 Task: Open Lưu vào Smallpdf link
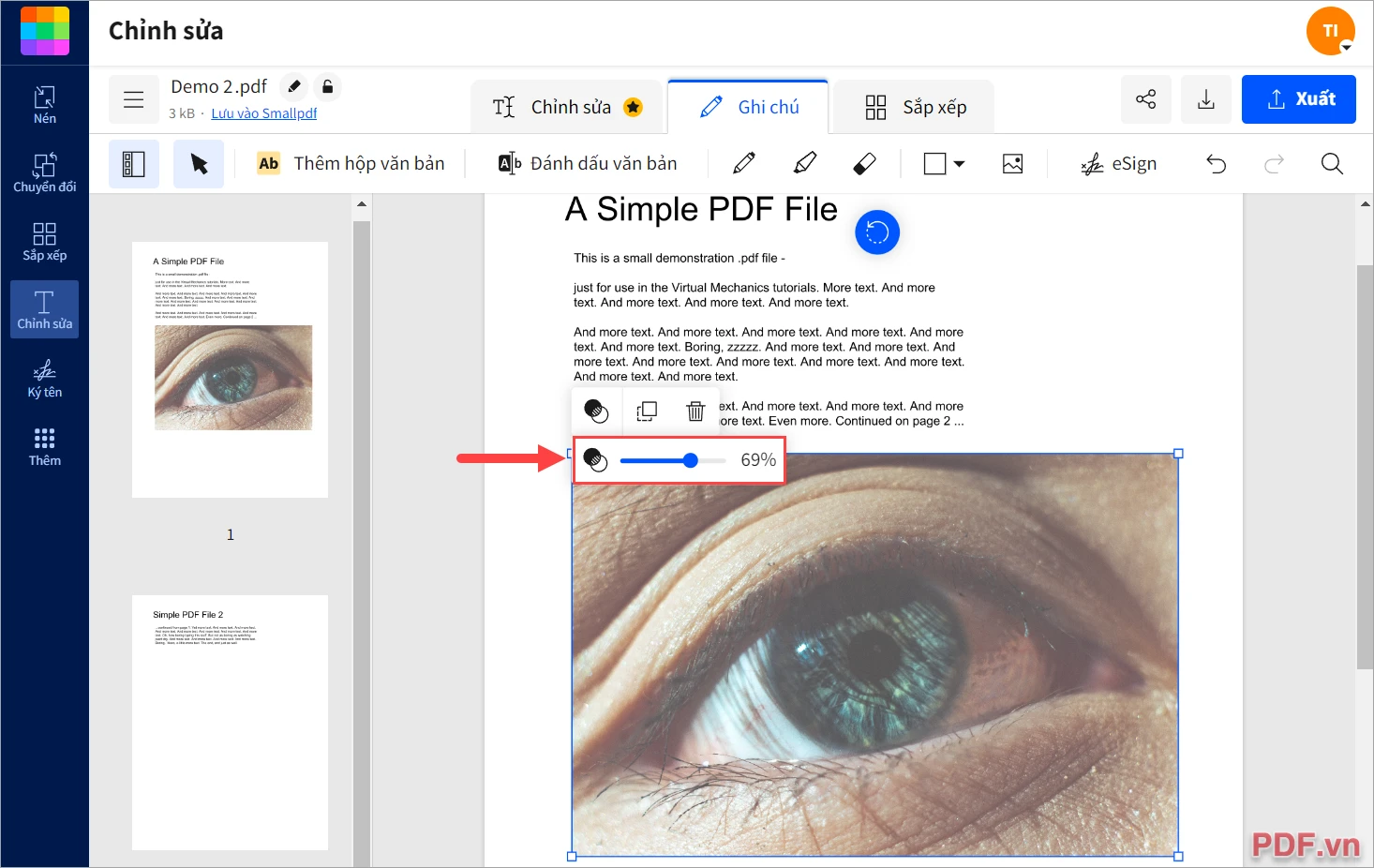point(264,113)
